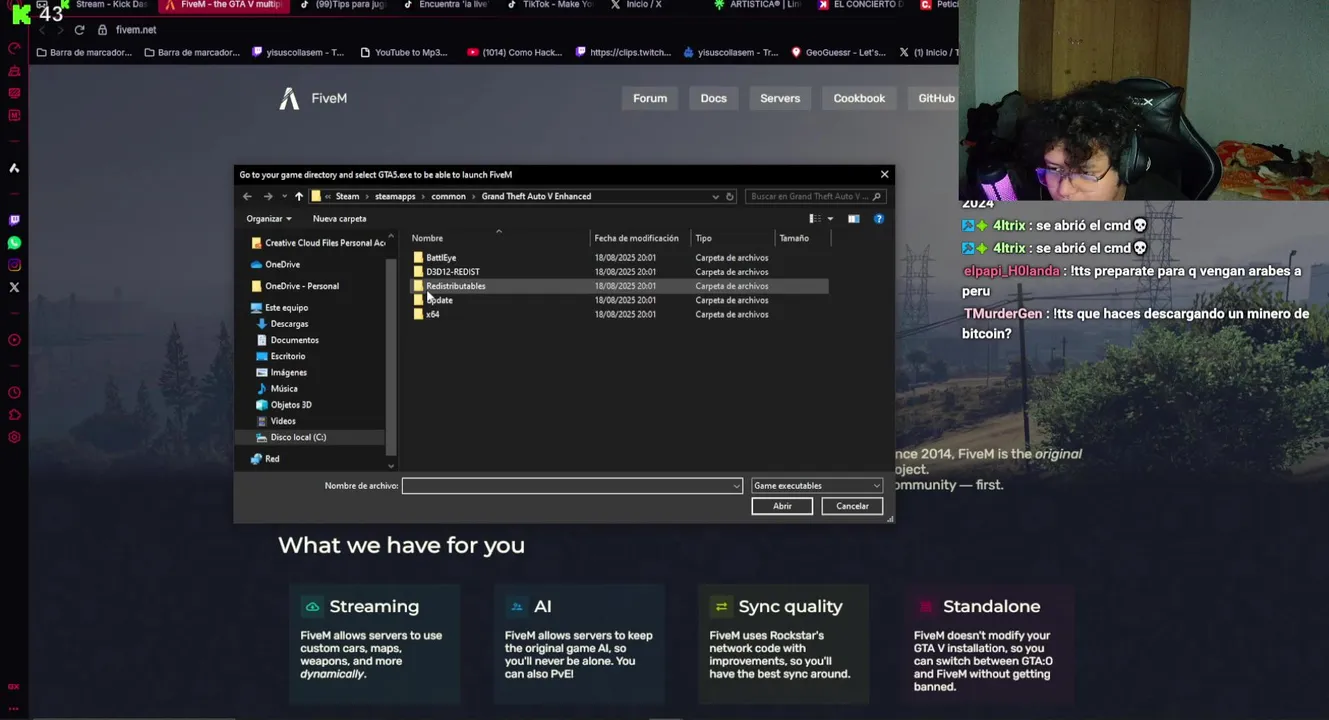Image resolution: width=1329 pixels, height=720 pixels.
Task: Open the Organizar menu
Action: [x=269, y=218]
